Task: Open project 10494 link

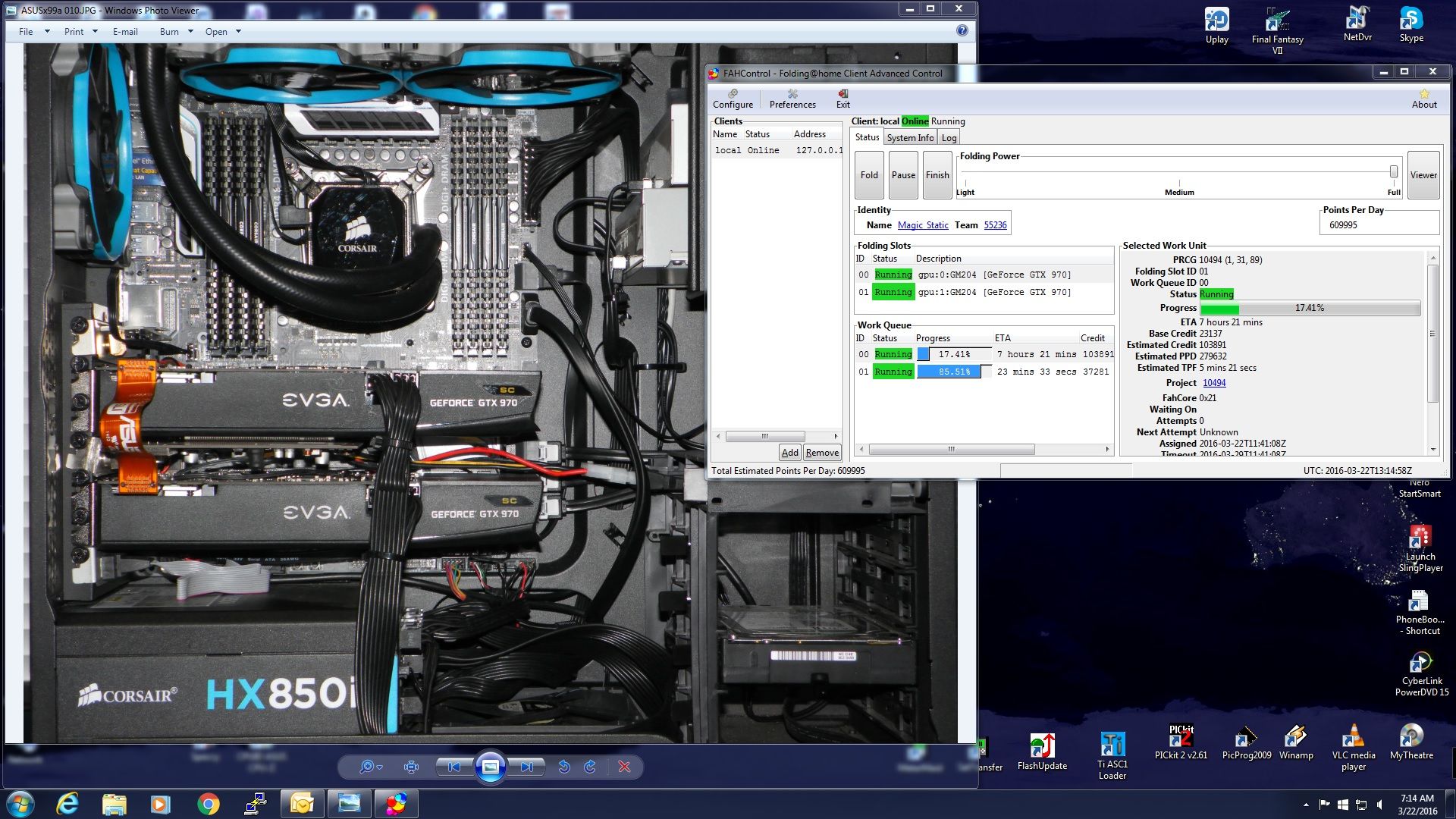Action: [1214, 383]
